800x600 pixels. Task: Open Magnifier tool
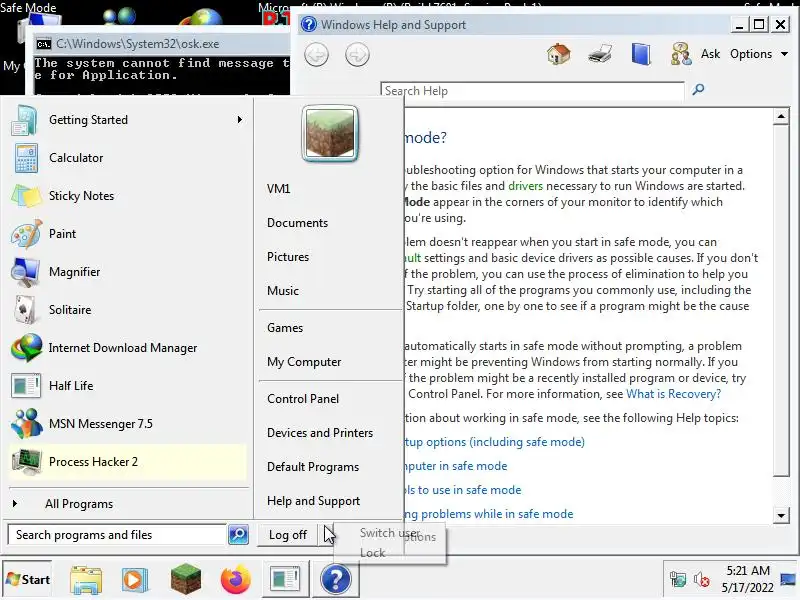(x=128, y=272)
